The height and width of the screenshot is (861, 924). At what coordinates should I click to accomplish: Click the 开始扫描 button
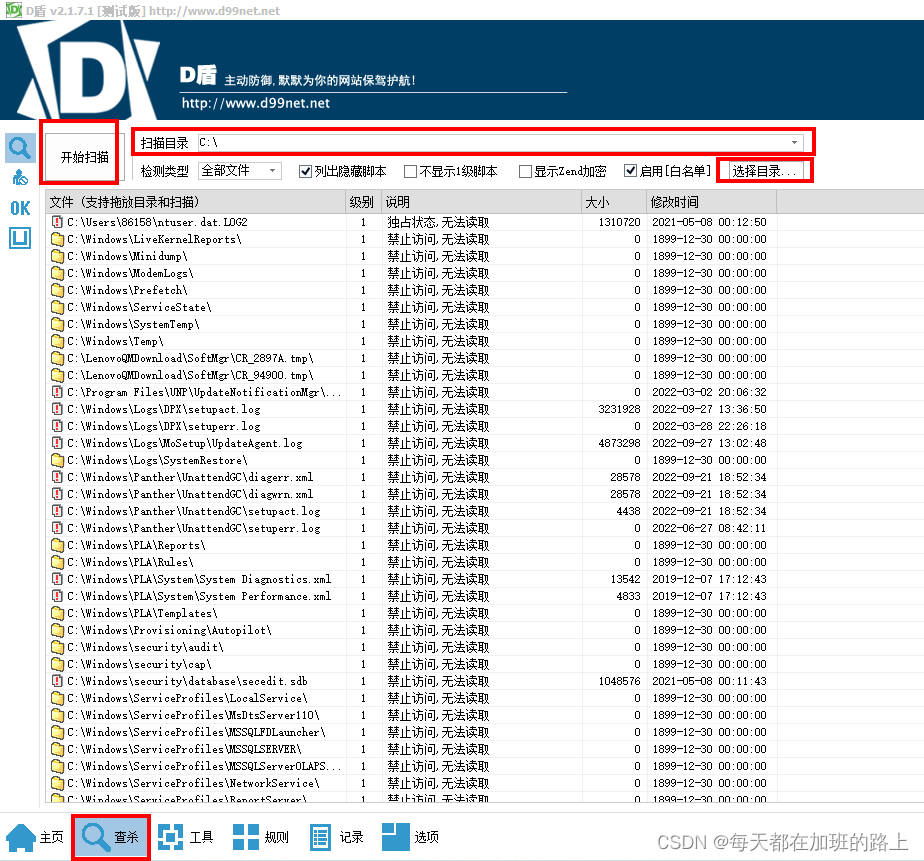click(84, 157)
